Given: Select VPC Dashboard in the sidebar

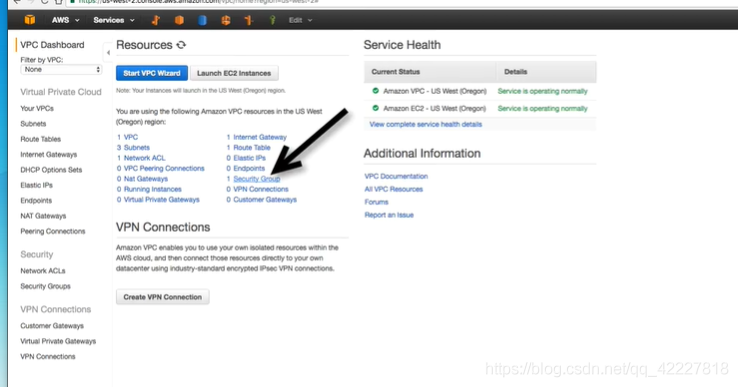Looking at the screenshot, I should point(52,45).
